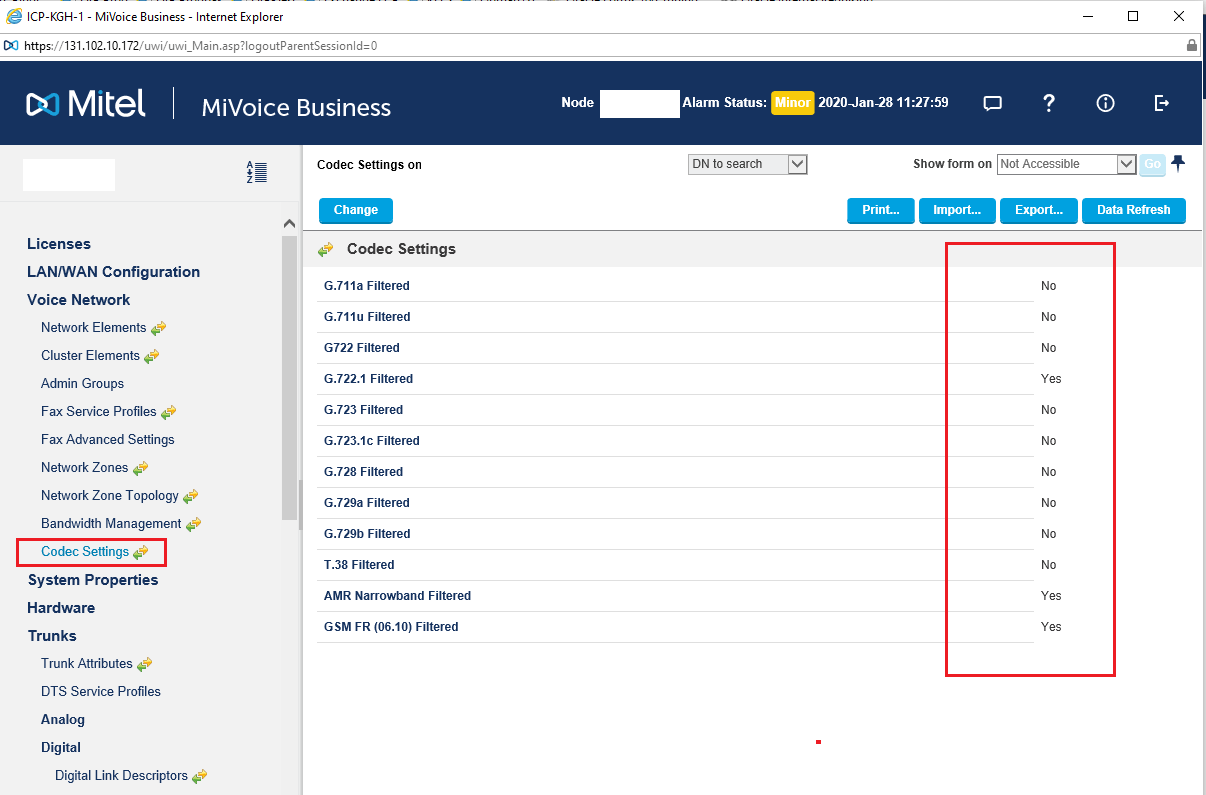Expand Hardware section

61,608
